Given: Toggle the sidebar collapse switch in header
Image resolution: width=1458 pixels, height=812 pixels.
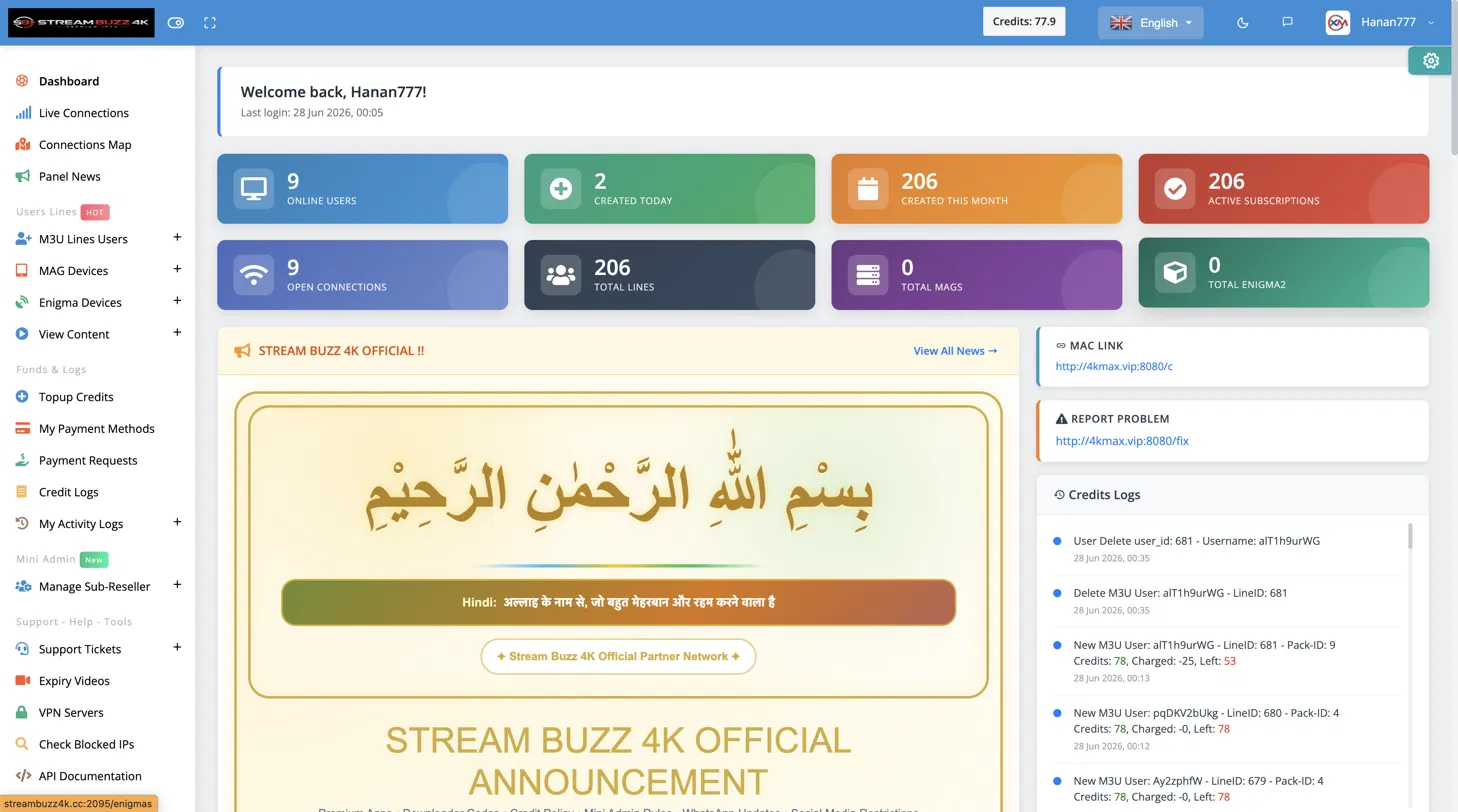Looking at the screenshot, I should tap(176, 22).
